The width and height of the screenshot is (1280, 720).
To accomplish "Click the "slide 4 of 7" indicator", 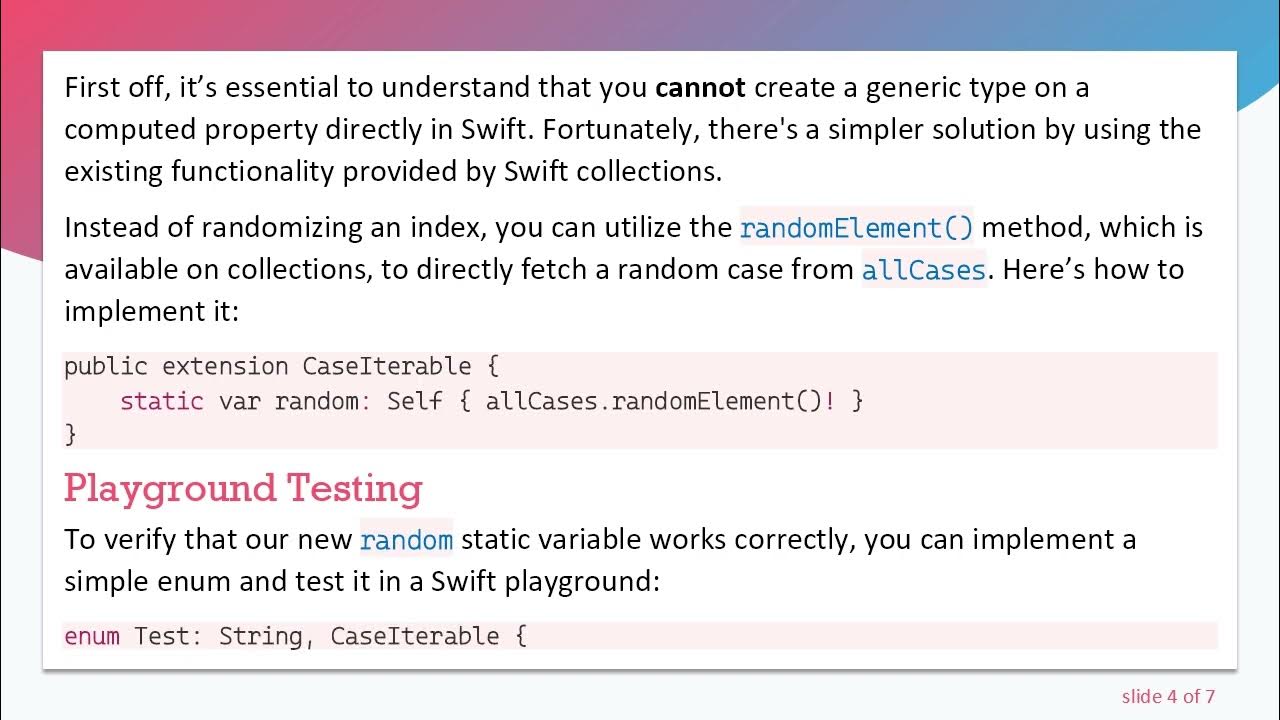I will (1168, 696).
